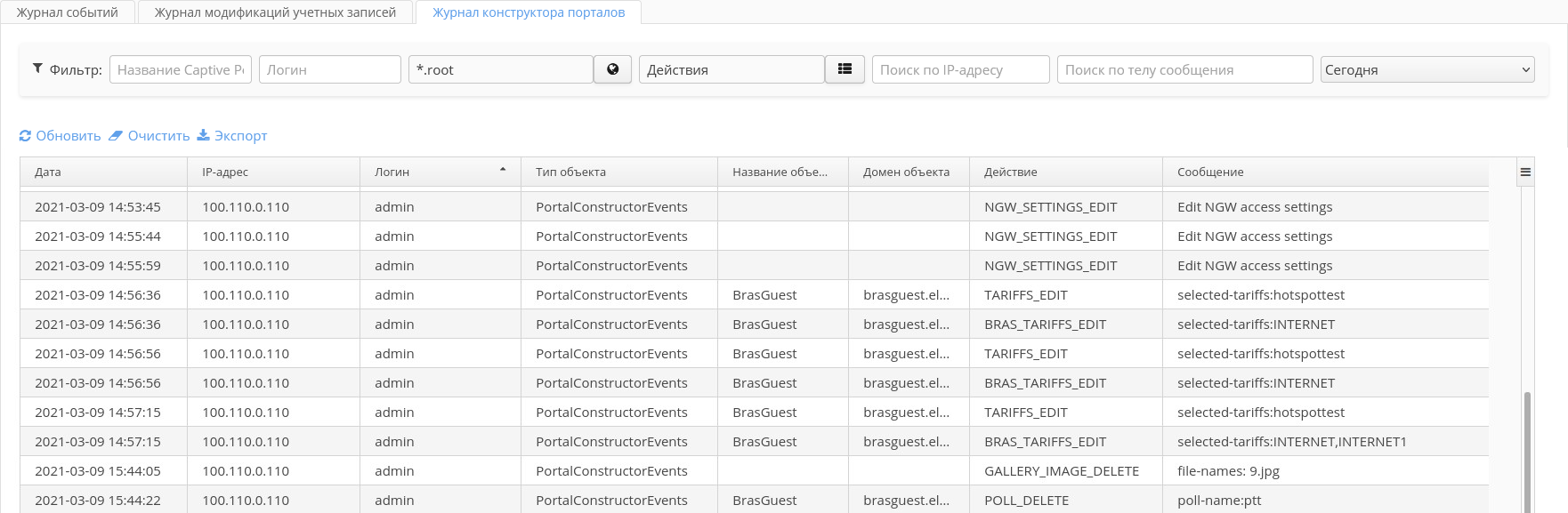This screenshot has width=1568, height=513.
Task: Click the refresh icon next to Обновить
Action: pos(25,136)
